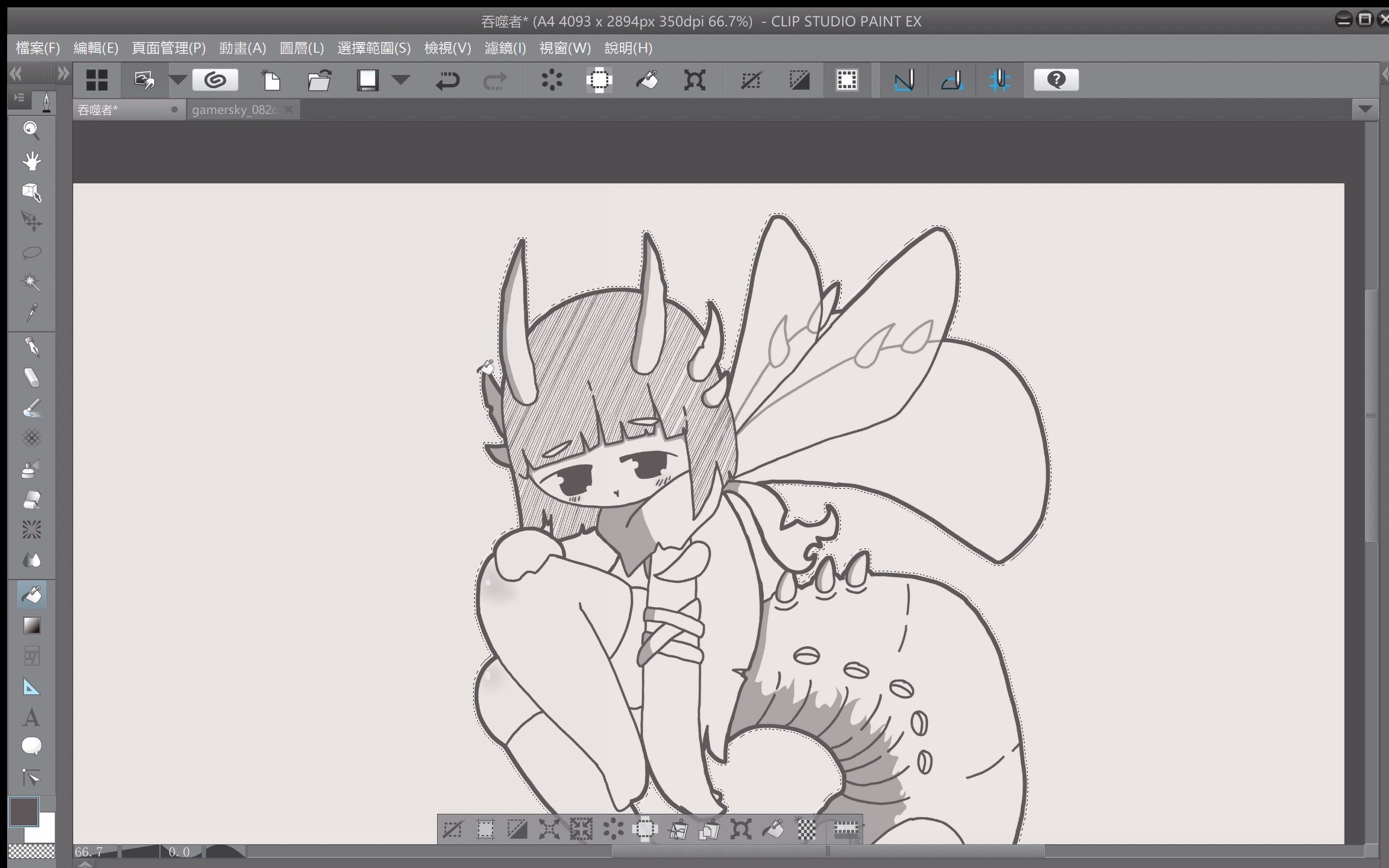Image resolution: width=1389 pixels, height=868 pixels.
Task: Select the Decoration tool
Action: (31, 438)
